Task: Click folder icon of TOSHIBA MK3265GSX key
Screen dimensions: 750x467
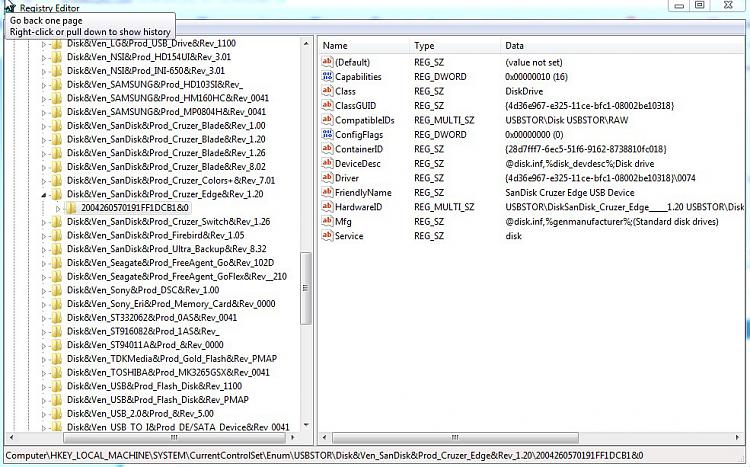Action: (x=56, y=373)
